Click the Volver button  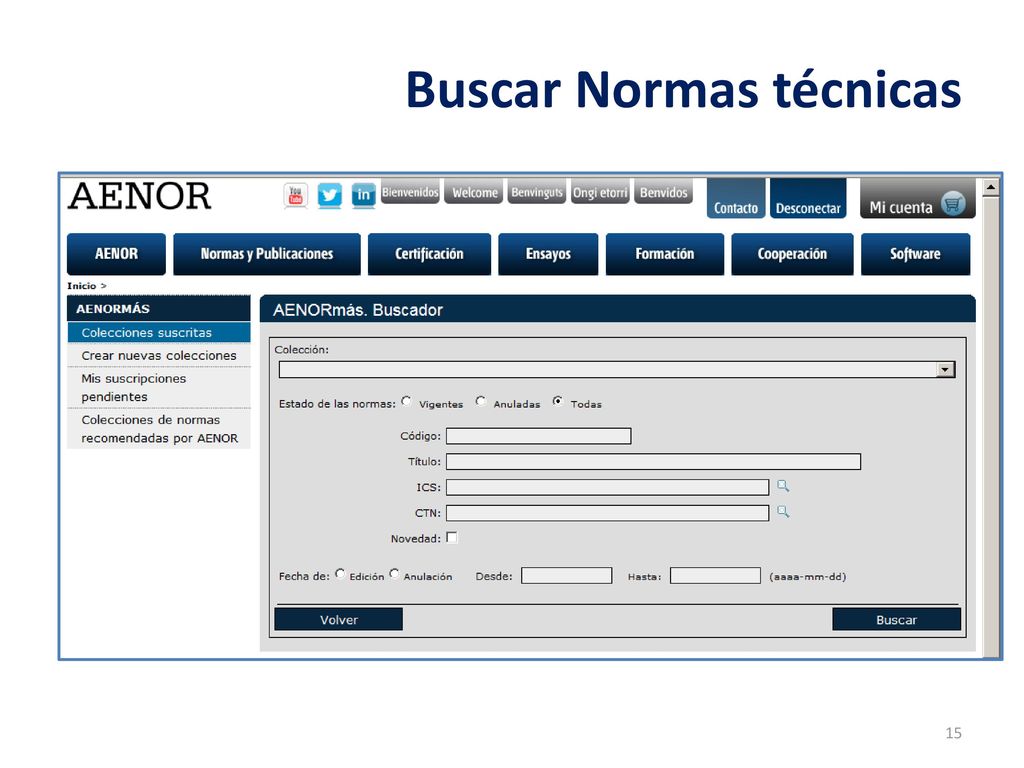(x=338, y=620)
